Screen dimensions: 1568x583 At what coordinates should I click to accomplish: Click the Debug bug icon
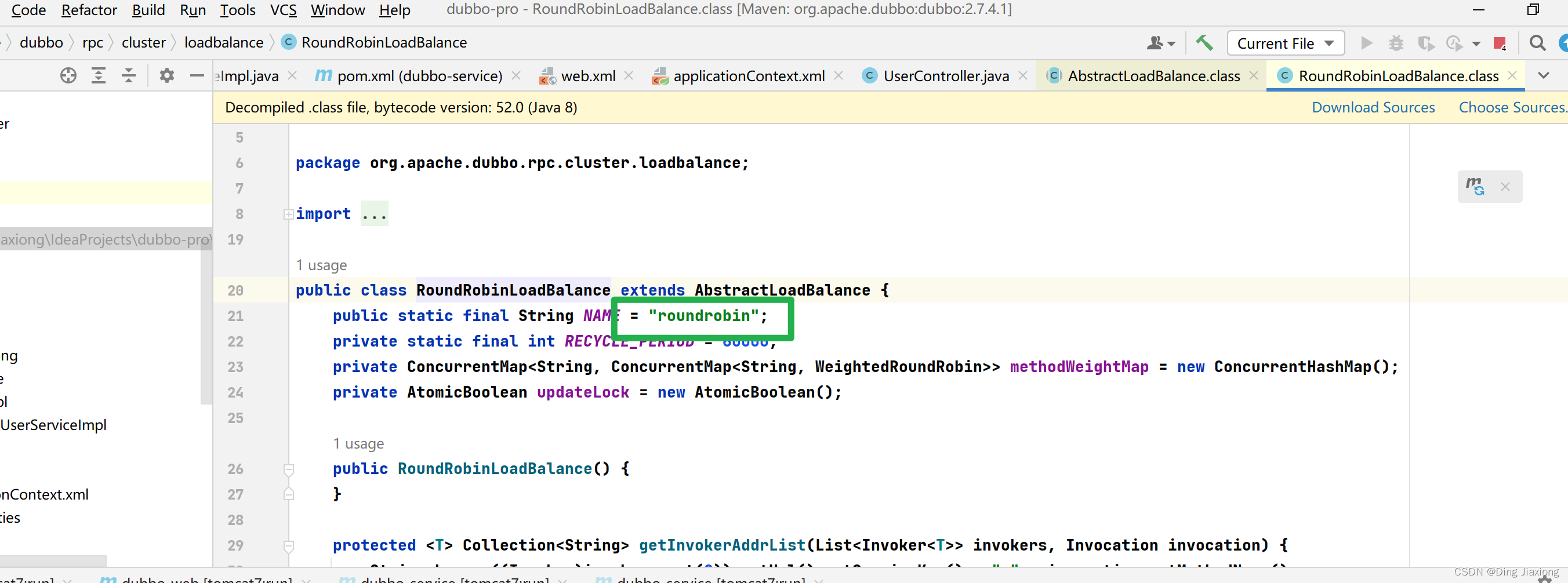click(1396, 43)
